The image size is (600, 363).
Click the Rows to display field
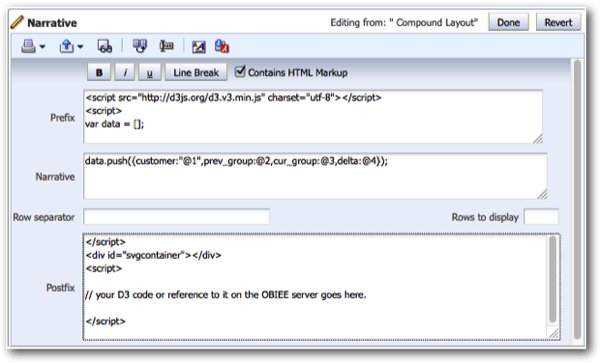[541, 217]
